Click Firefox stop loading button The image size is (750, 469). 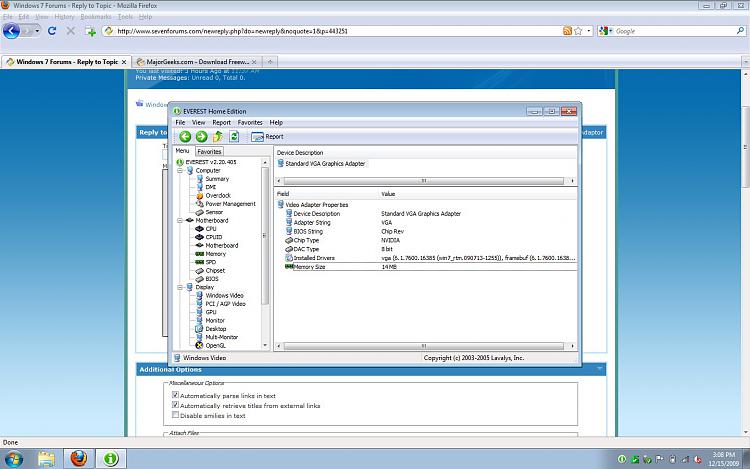pyautogui.click(x=71, y=31)
